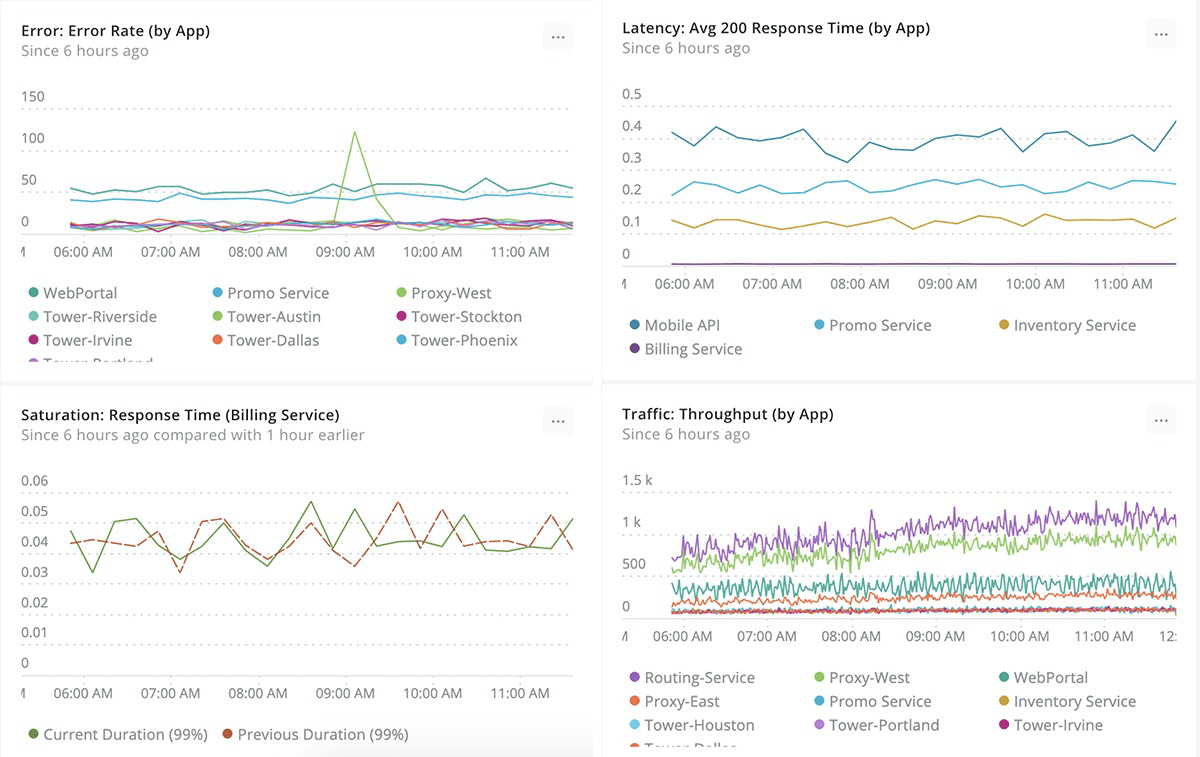Click 'Since 6 hours ago' under Traffic title
This screenshot has height=757, width=1200.
pos(686,434)
